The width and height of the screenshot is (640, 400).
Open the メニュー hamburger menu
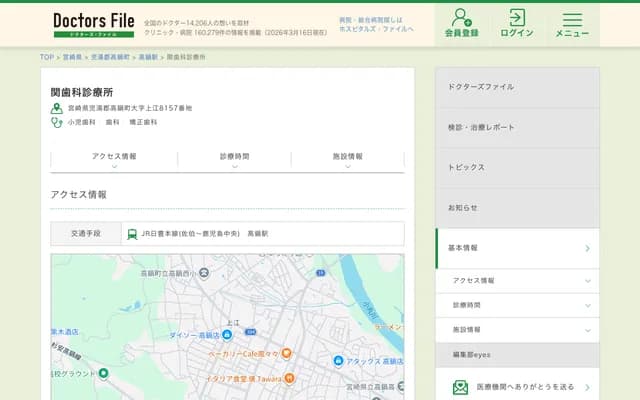(x=572, y=24)
